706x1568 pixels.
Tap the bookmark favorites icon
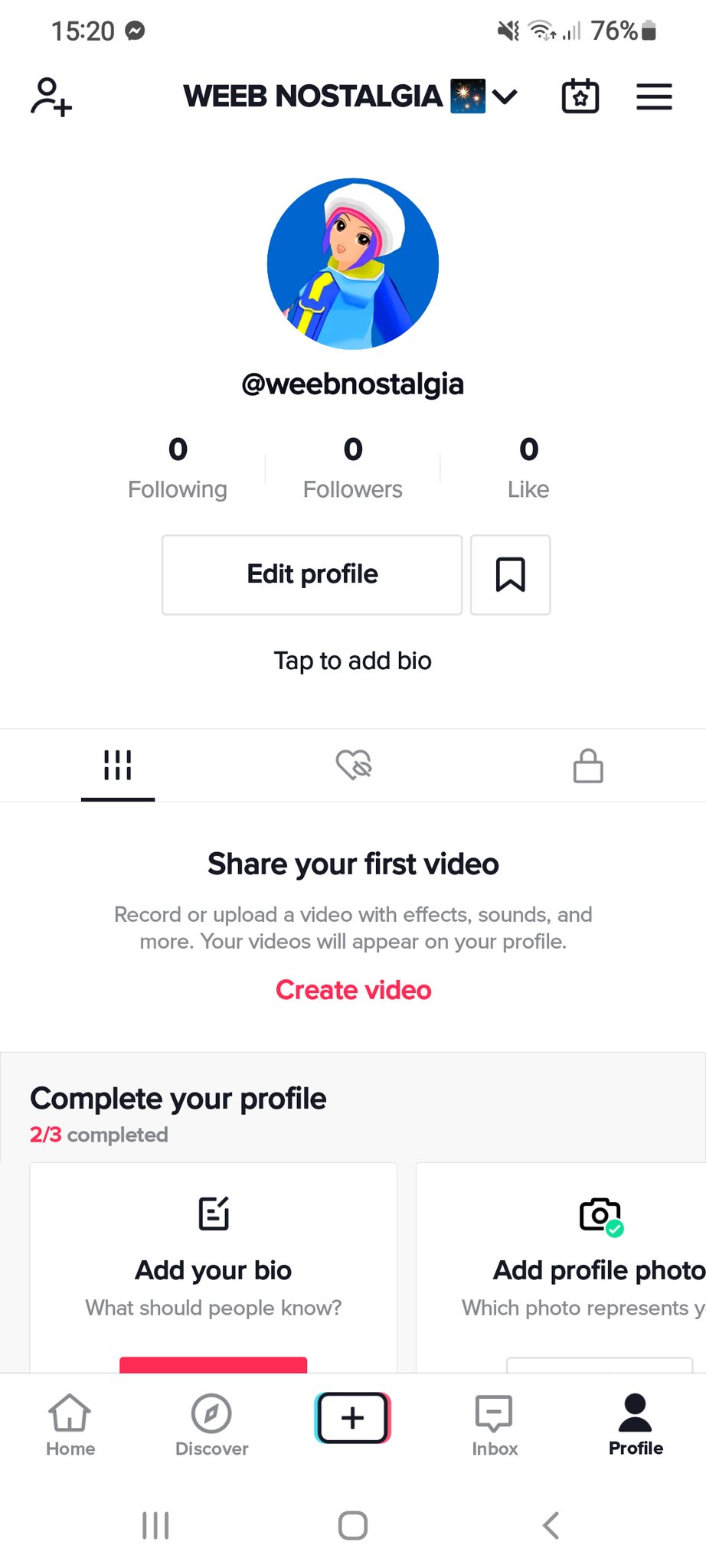[510, 574]
